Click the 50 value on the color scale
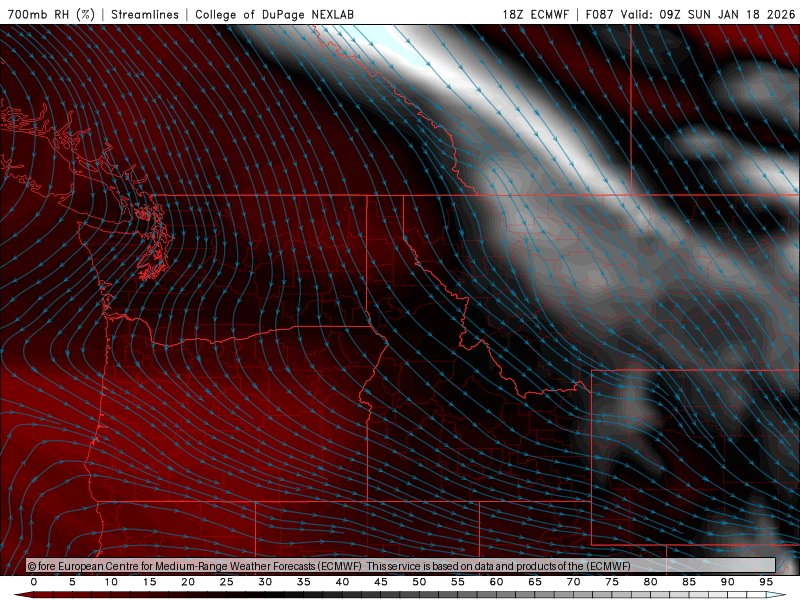This screenshot has width=800, height=600. 419,582
